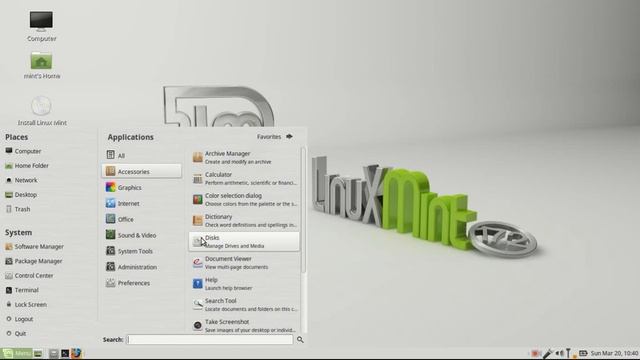Click Logout in System list
Image resolution: width=640 pixels, height=360 pixels.
(19, 319)
